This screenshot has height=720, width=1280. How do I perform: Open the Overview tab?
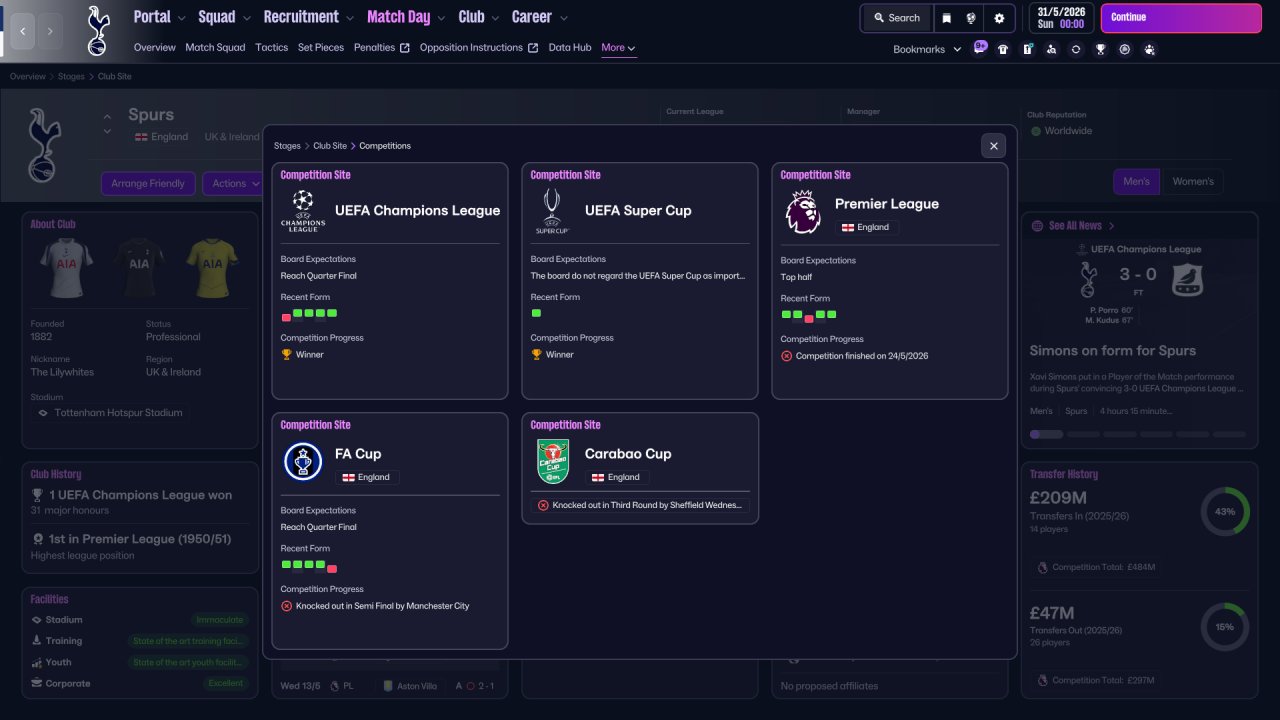tap(155, 48)
